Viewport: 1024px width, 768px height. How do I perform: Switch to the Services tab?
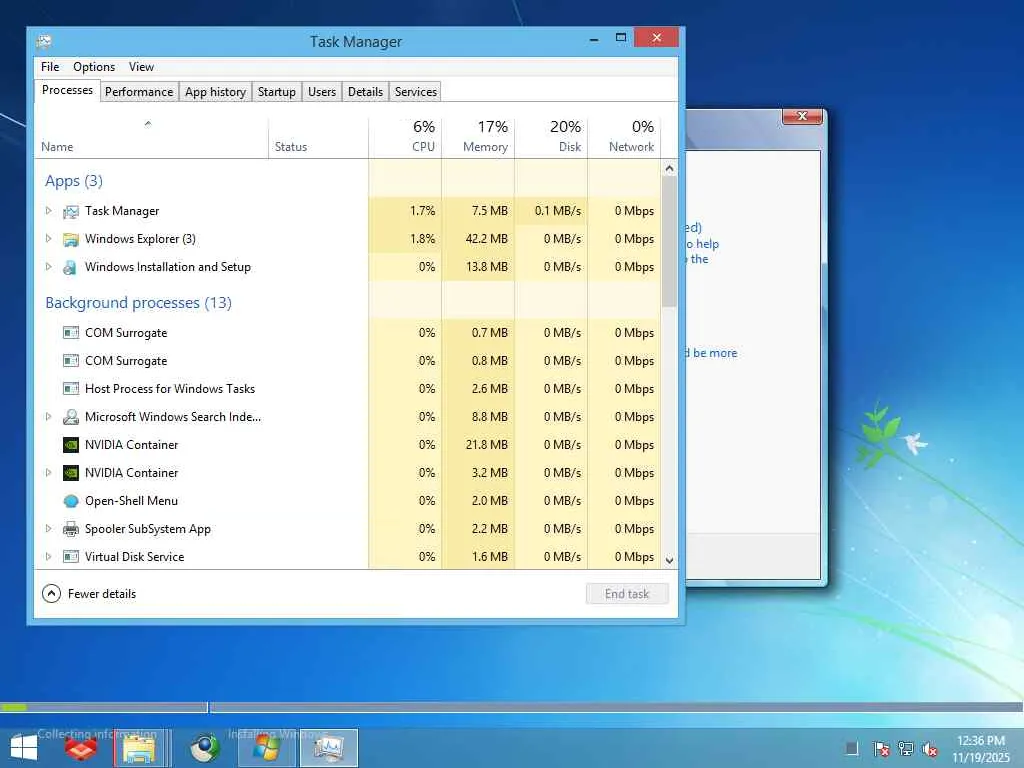tap(416, 91)
